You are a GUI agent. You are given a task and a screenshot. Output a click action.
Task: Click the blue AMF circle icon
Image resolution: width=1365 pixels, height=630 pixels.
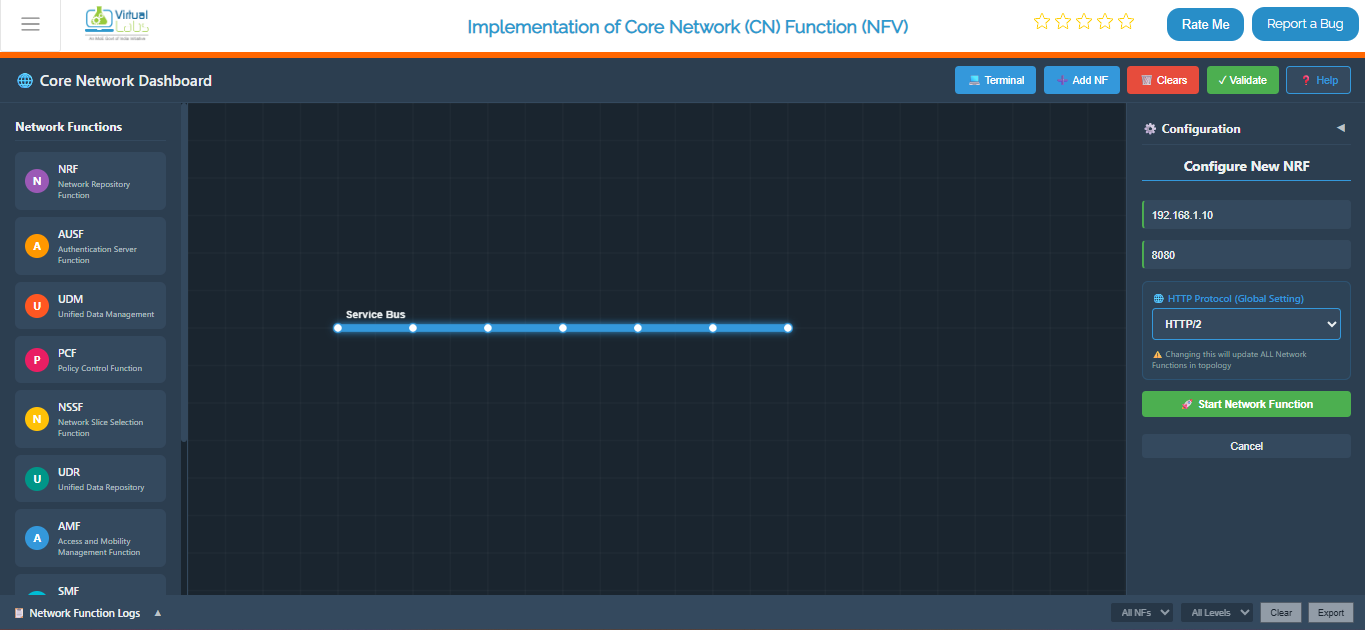point(37,538)
